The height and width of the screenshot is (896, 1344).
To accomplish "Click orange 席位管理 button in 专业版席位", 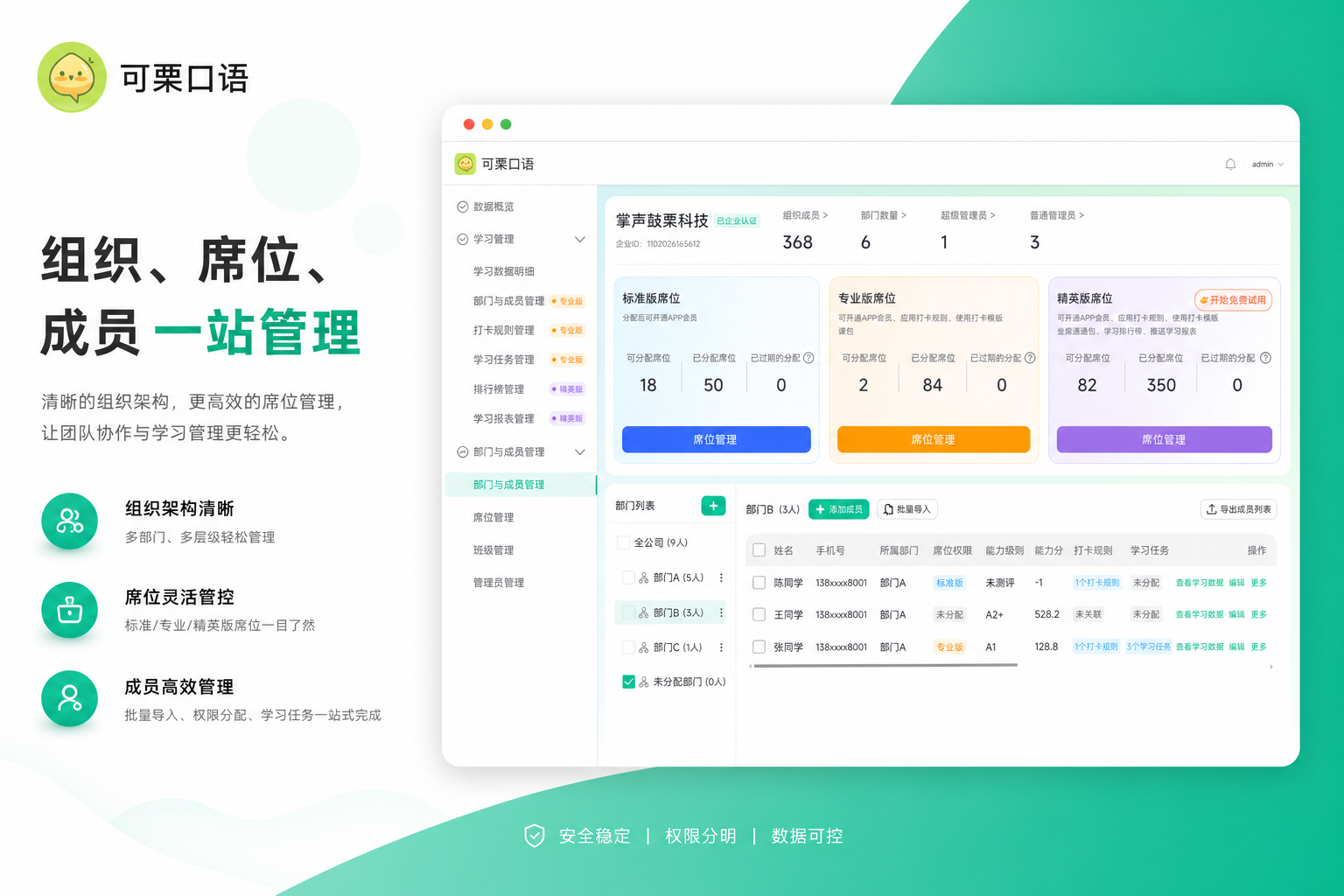I will coord(934,439).
